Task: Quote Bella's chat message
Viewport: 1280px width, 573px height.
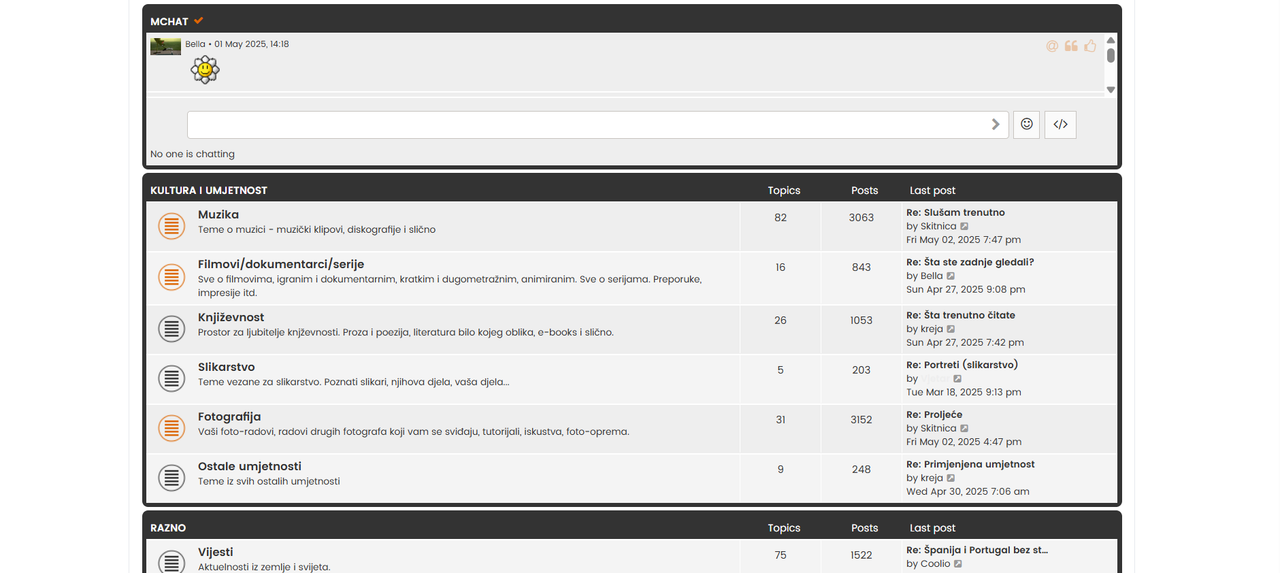Action: click(x=1071, y=46)
